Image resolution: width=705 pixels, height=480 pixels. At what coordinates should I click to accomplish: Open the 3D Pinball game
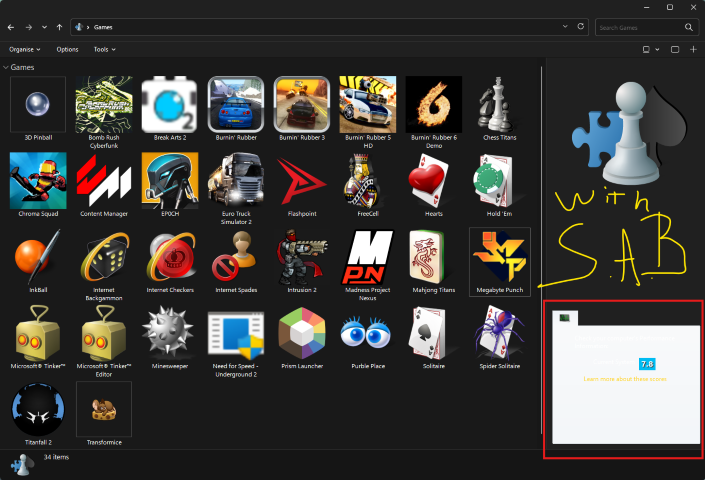click(x=38, y=104)
